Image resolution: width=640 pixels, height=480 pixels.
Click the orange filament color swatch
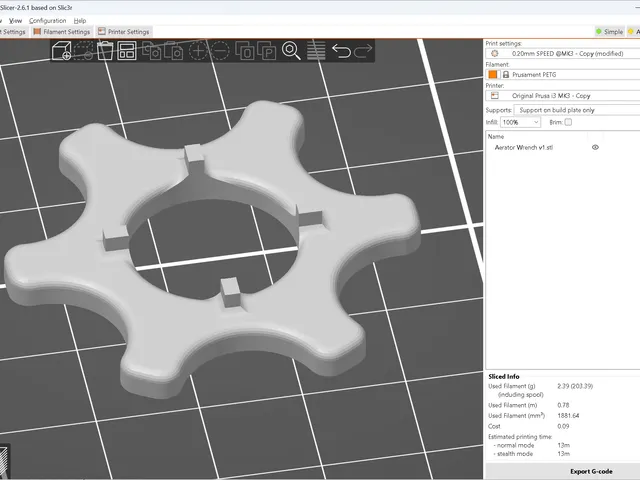click(x=493, y=75)
